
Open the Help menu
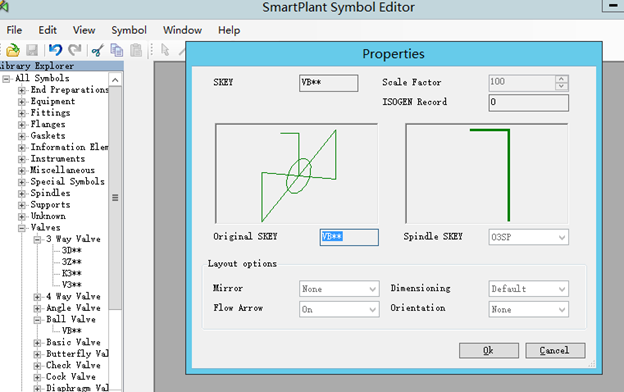point(229,30)
